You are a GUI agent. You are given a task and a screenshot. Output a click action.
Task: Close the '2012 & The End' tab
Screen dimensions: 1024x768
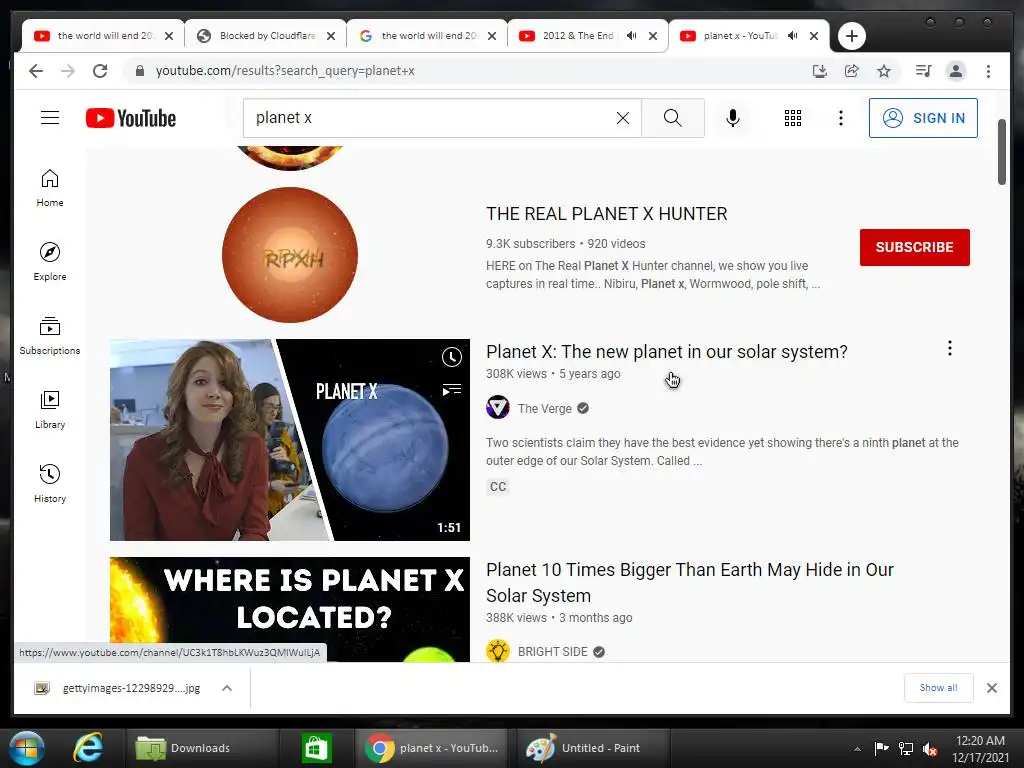click(x=653, y=36)
